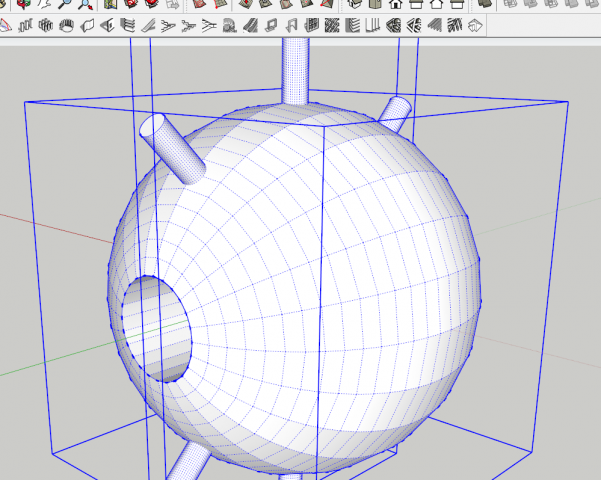Select the hip roof tool
This screenshot has height=480, width=601.
point(393,26)
